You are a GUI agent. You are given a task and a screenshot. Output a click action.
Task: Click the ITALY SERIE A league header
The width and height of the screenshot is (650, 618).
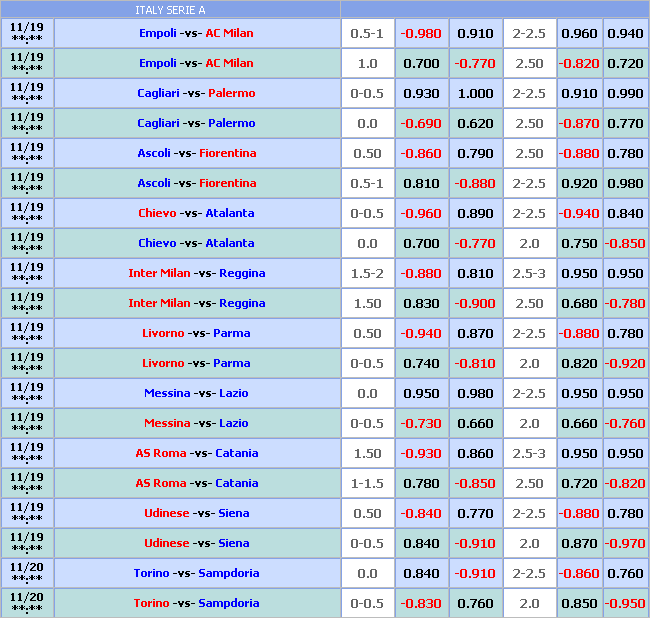tap(170, 10)
